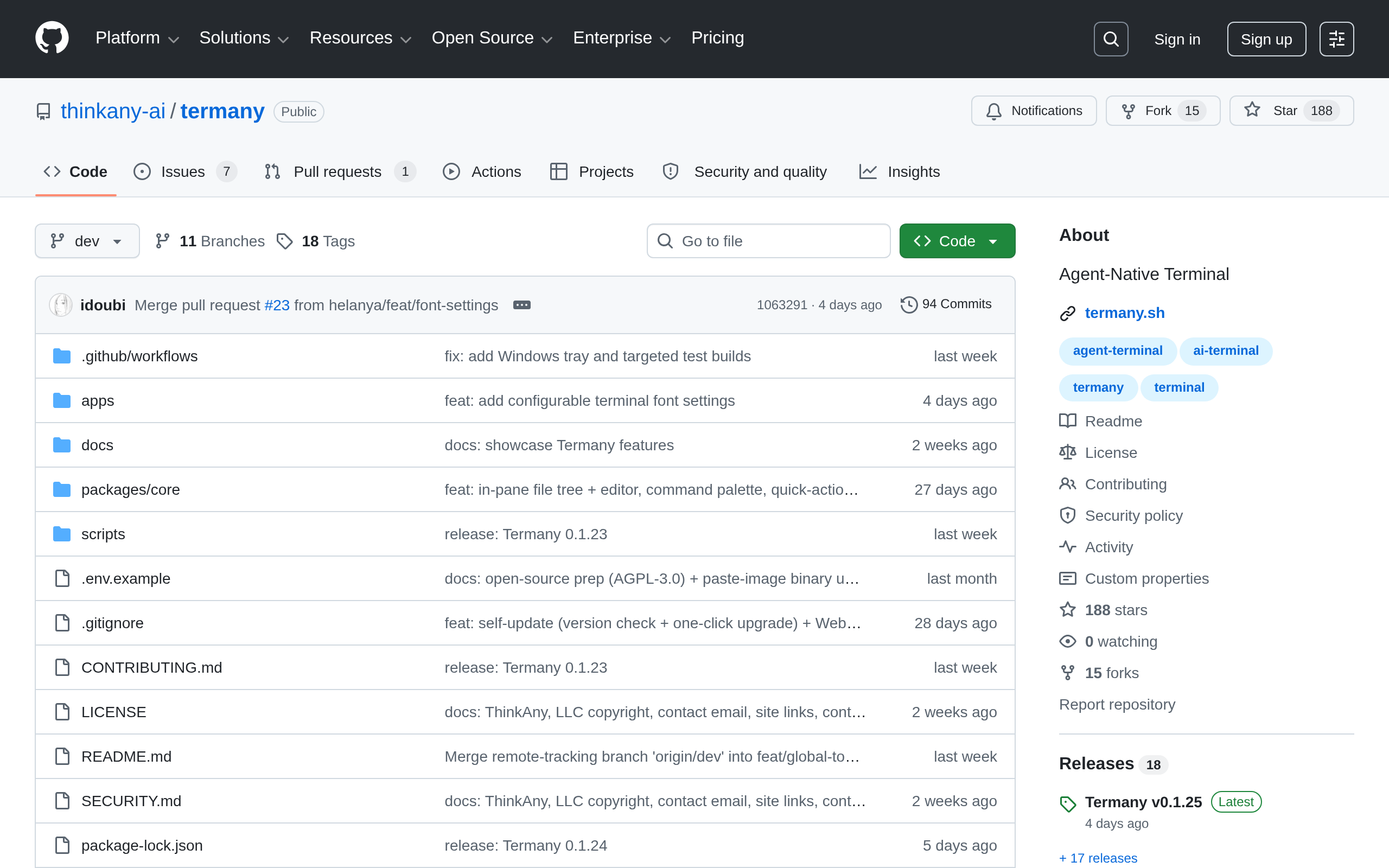Open the termany repository name link
Screen dimensions: 1389x868
point(222,111)
